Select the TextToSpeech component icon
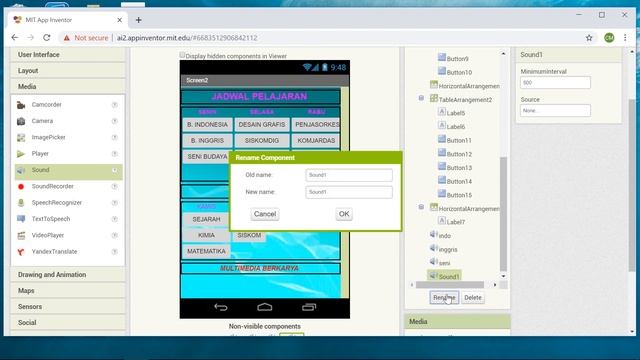Viewport: 640px width, 360px height. point(21,219)
